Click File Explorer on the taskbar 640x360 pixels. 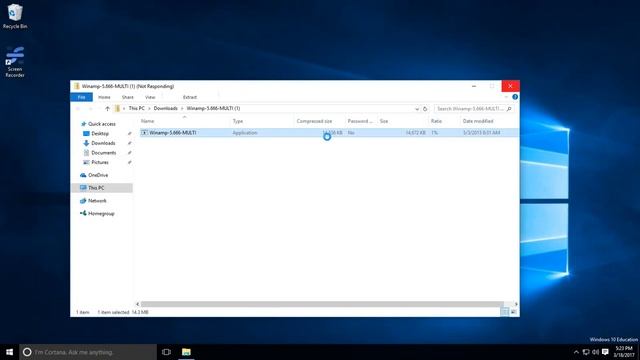coord(186,352)
